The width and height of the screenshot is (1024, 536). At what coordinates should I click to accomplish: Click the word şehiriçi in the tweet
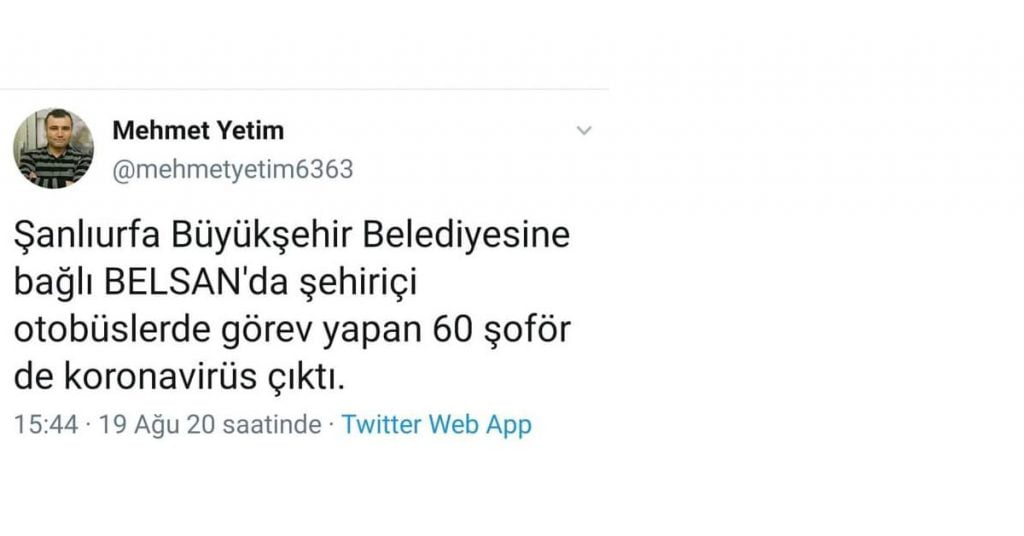click(x=358, y=284)
